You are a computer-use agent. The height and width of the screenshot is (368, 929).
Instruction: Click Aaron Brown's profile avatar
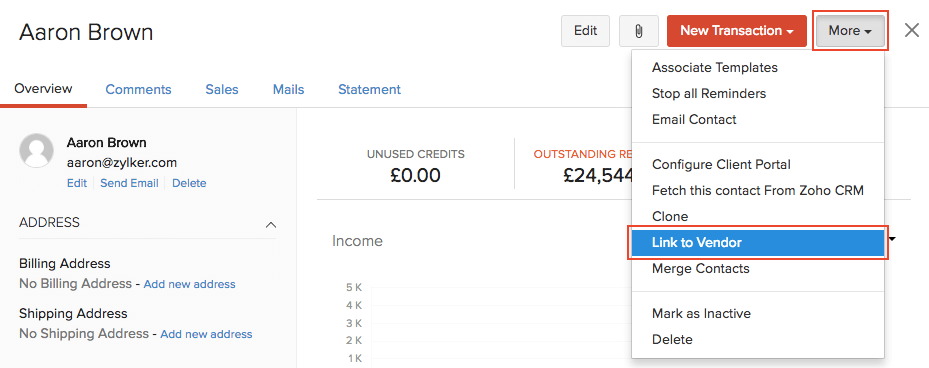pyautogui.click(x=38, y=151)
